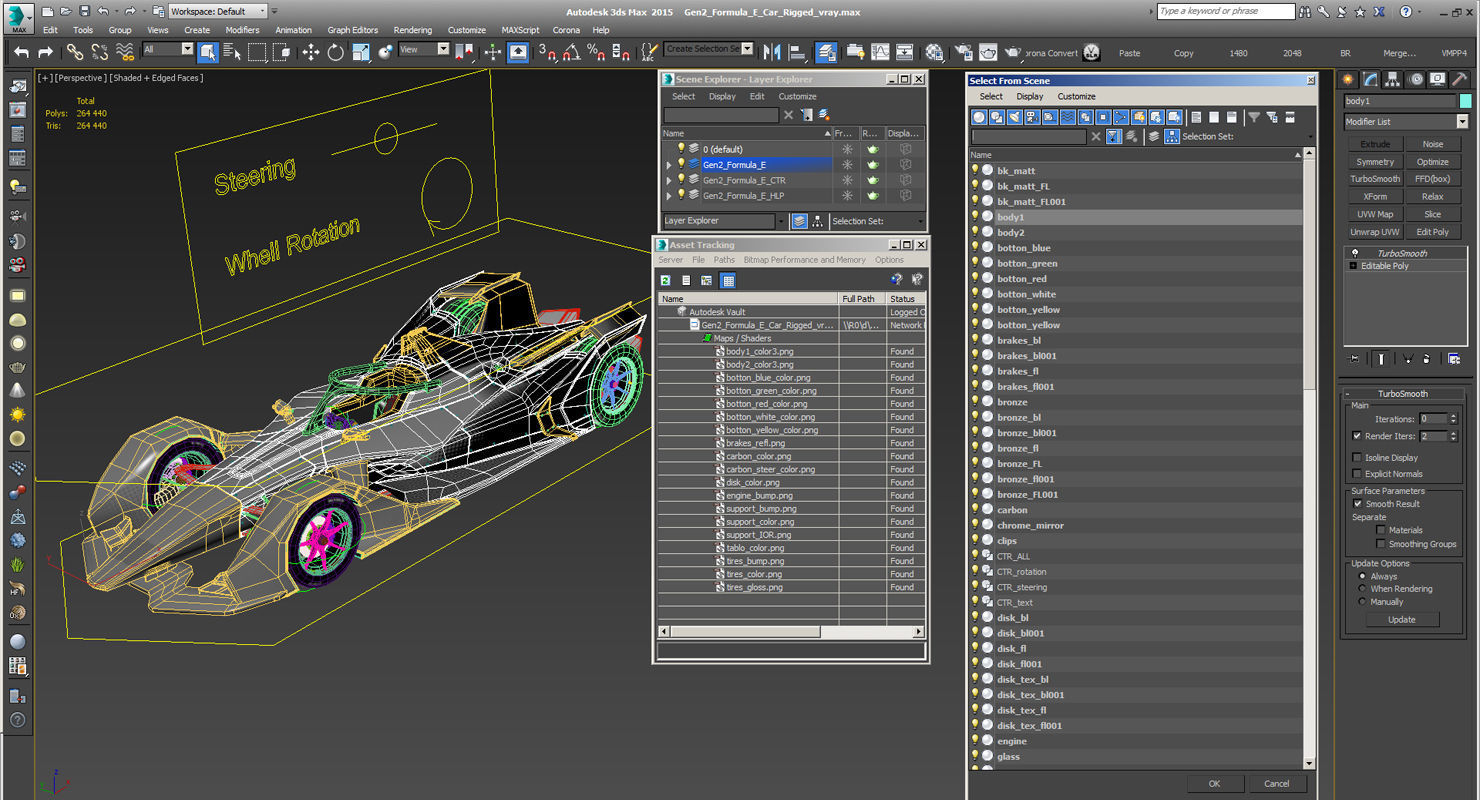Uncheck the Render Iters checkbox
This screenshot has height=800, width=1480.
pyautogui.click(x=1357, y=436)
